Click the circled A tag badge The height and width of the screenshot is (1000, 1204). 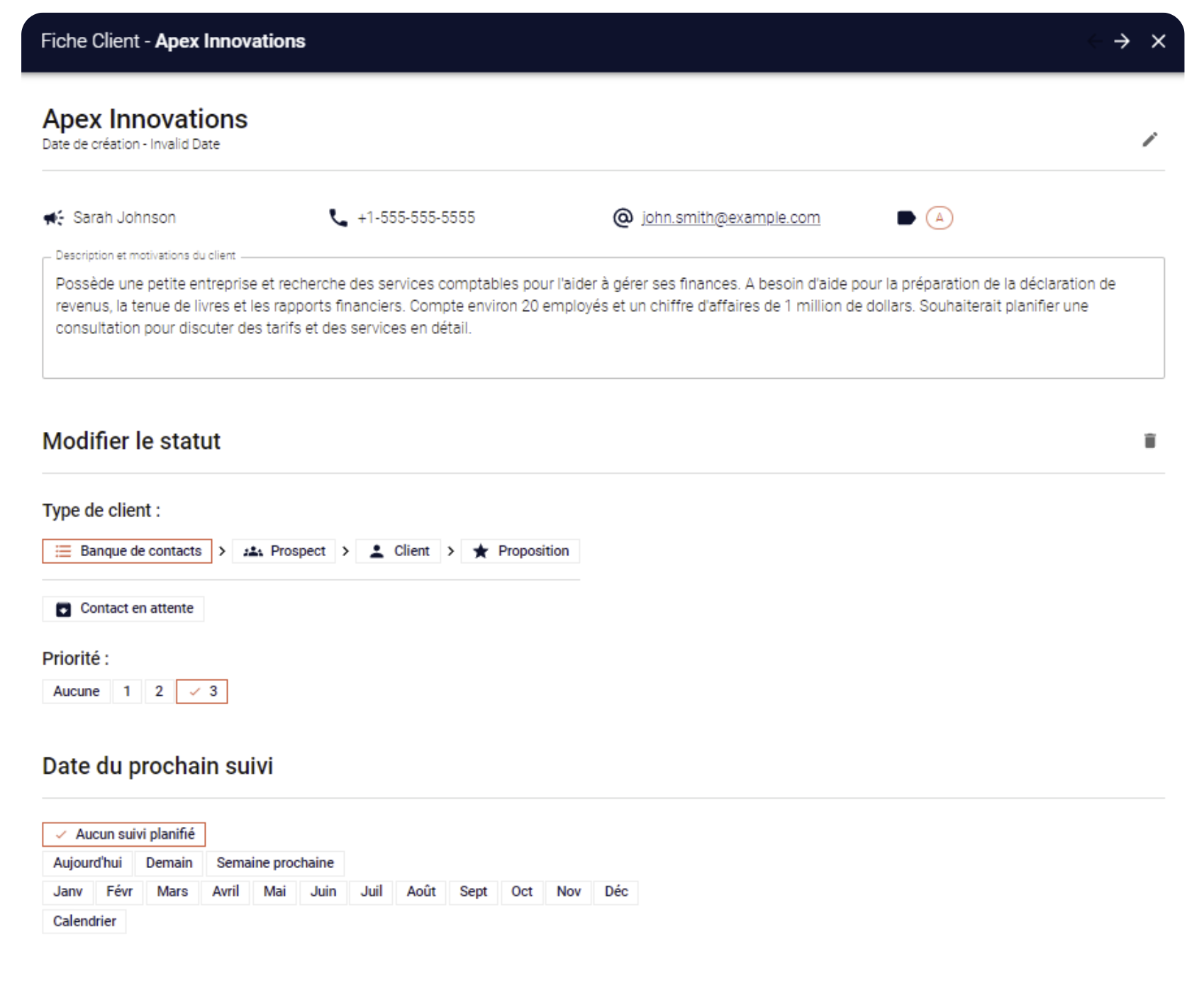pos(940,218)
